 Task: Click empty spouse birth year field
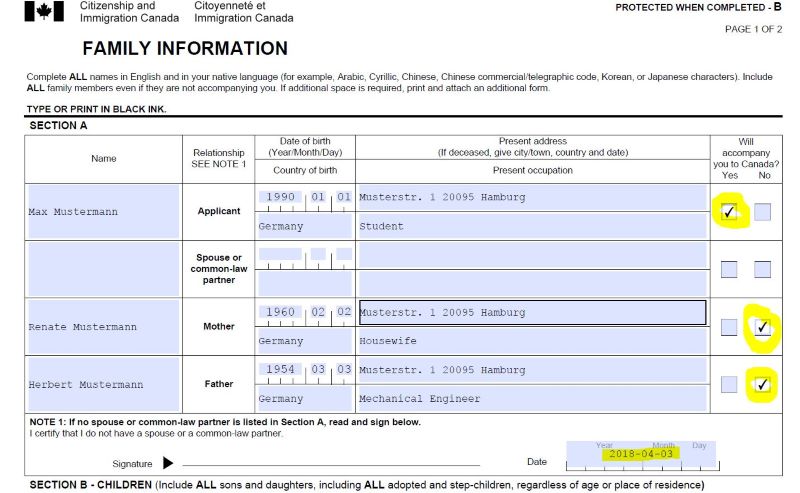click(x=280, y=254)
